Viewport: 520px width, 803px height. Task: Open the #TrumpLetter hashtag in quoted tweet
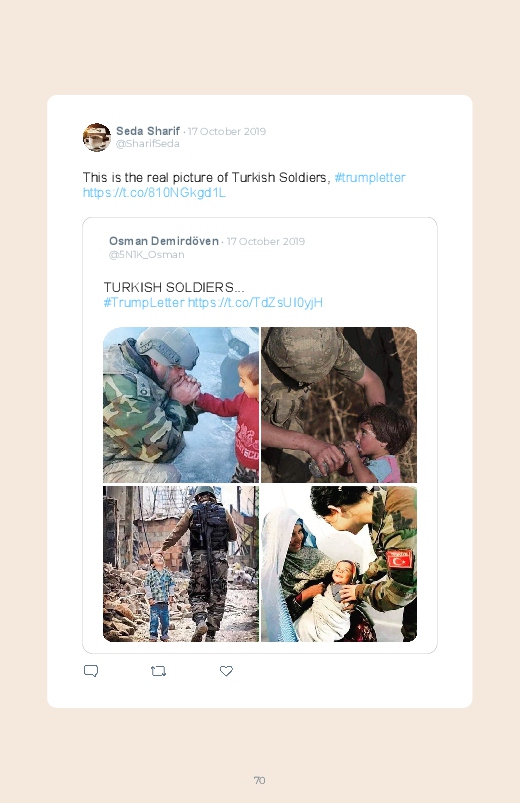pyautogui.click(x=144, y=302)
